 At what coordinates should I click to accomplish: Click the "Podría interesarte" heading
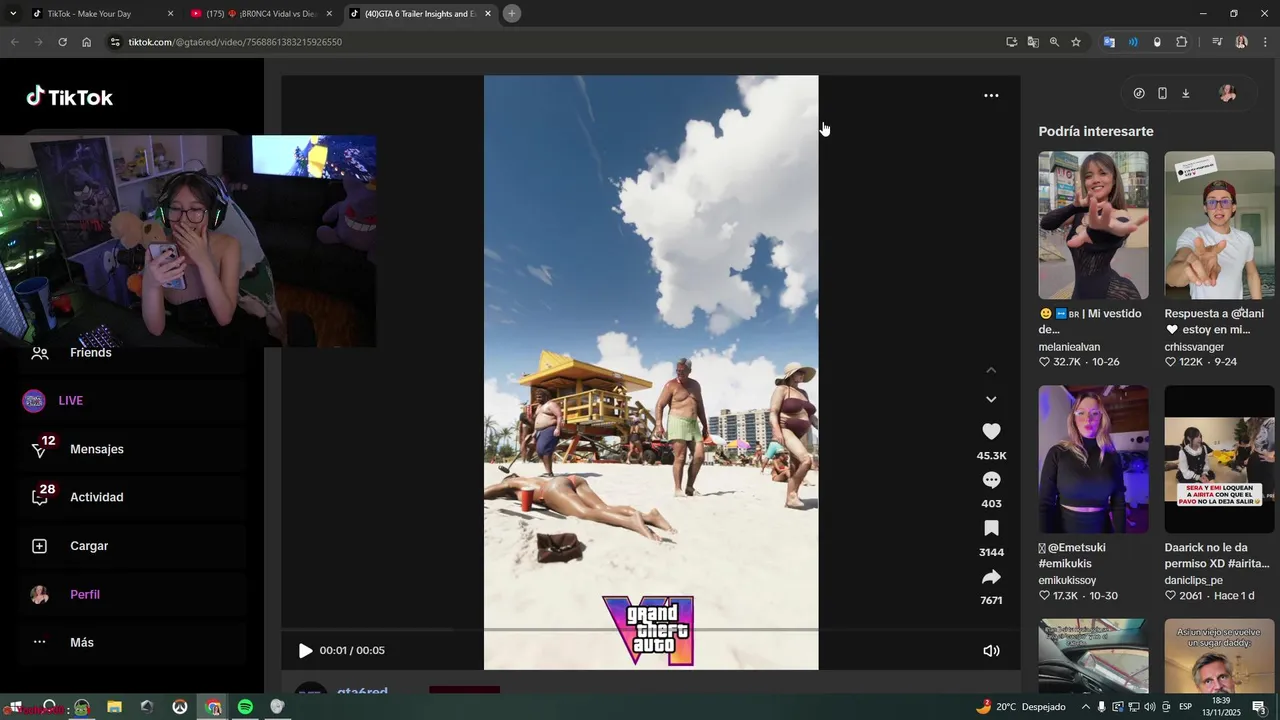[x=1096, y=131]
